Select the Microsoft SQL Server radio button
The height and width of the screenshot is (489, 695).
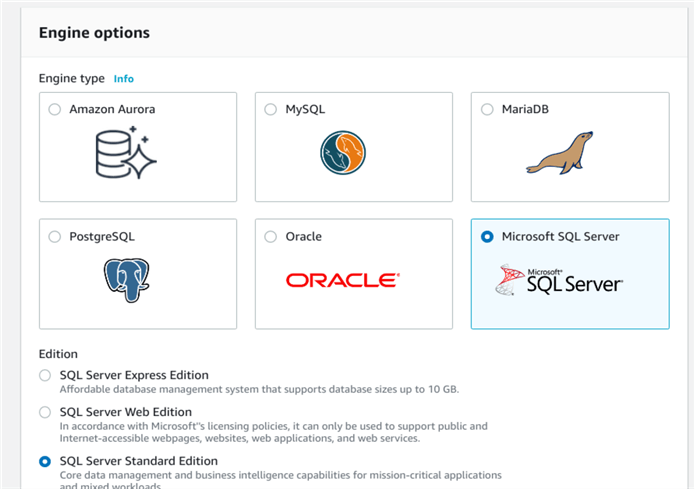pos(487,237)
